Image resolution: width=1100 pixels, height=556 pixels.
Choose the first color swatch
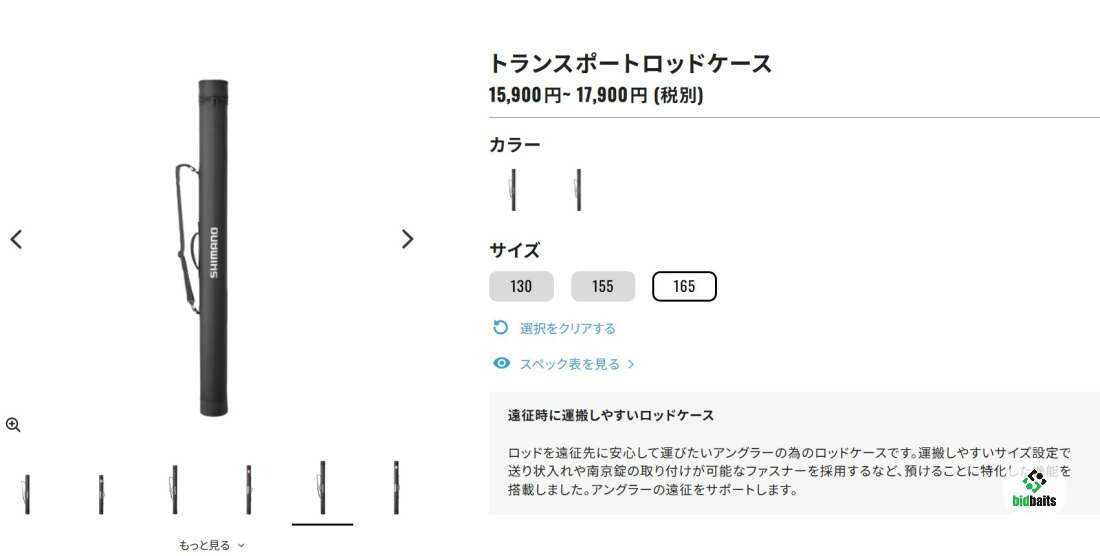point(514,189)
